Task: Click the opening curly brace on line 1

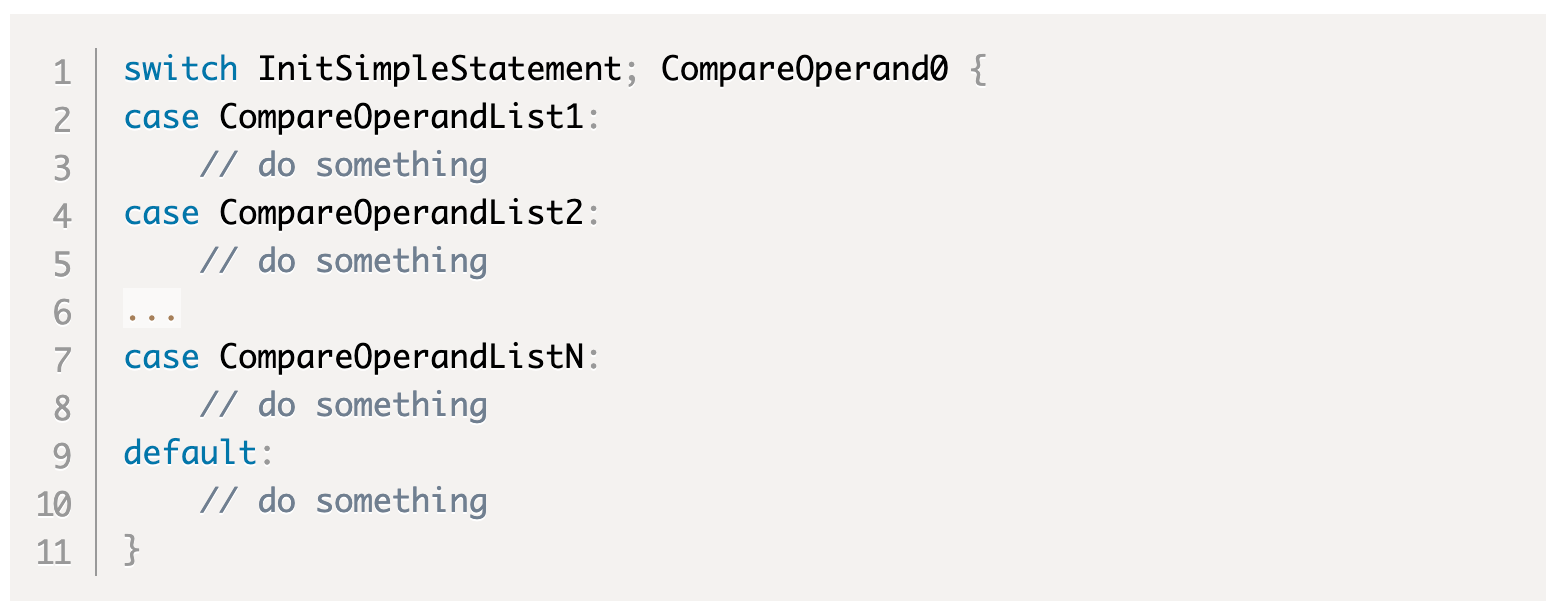Action: click(978, 70)
